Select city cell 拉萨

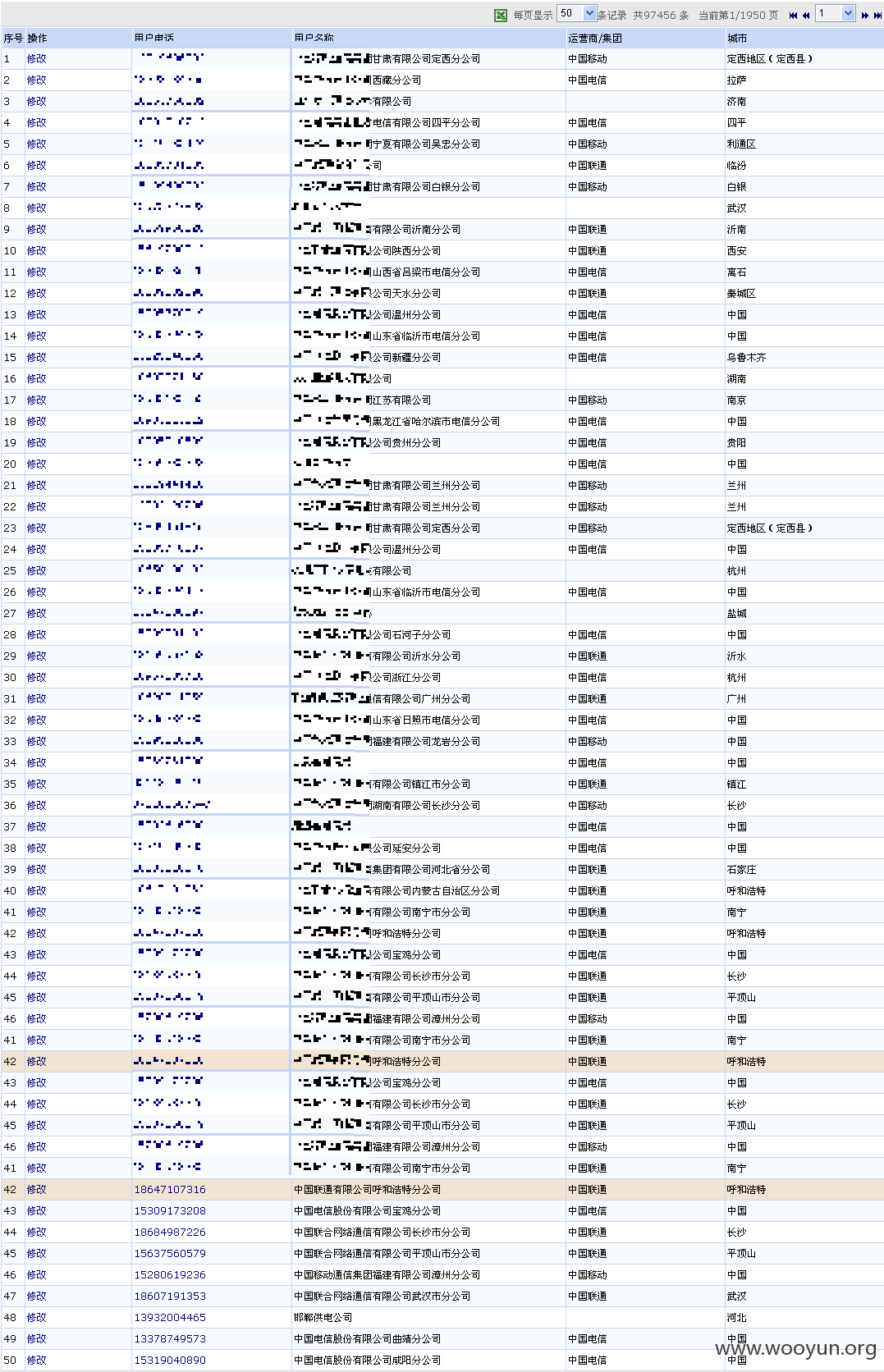click(x=736, y=80)
